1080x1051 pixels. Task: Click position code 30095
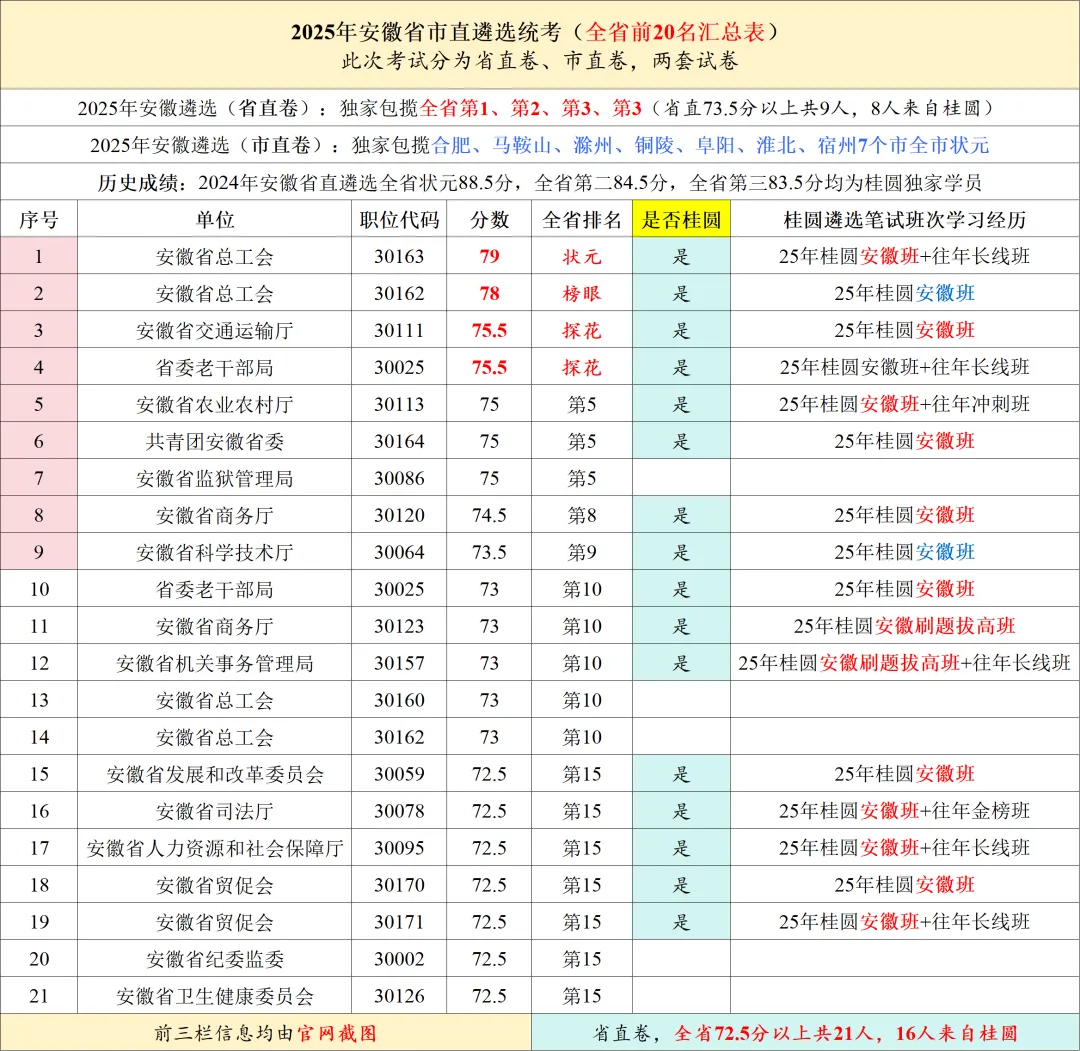pyautogui.click(x=399, y=848)
